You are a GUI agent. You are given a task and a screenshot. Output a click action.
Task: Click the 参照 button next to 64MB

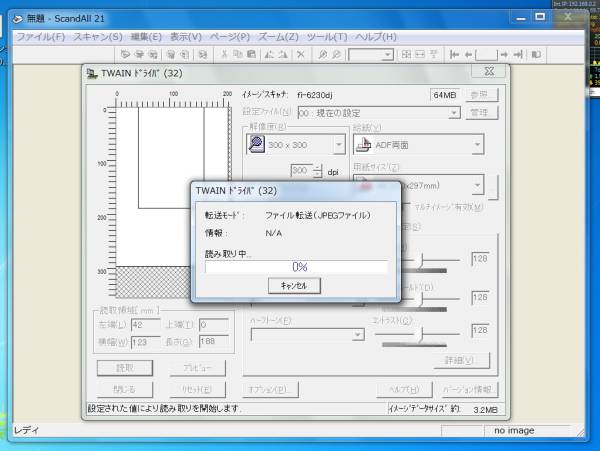(x=482, y=94)
